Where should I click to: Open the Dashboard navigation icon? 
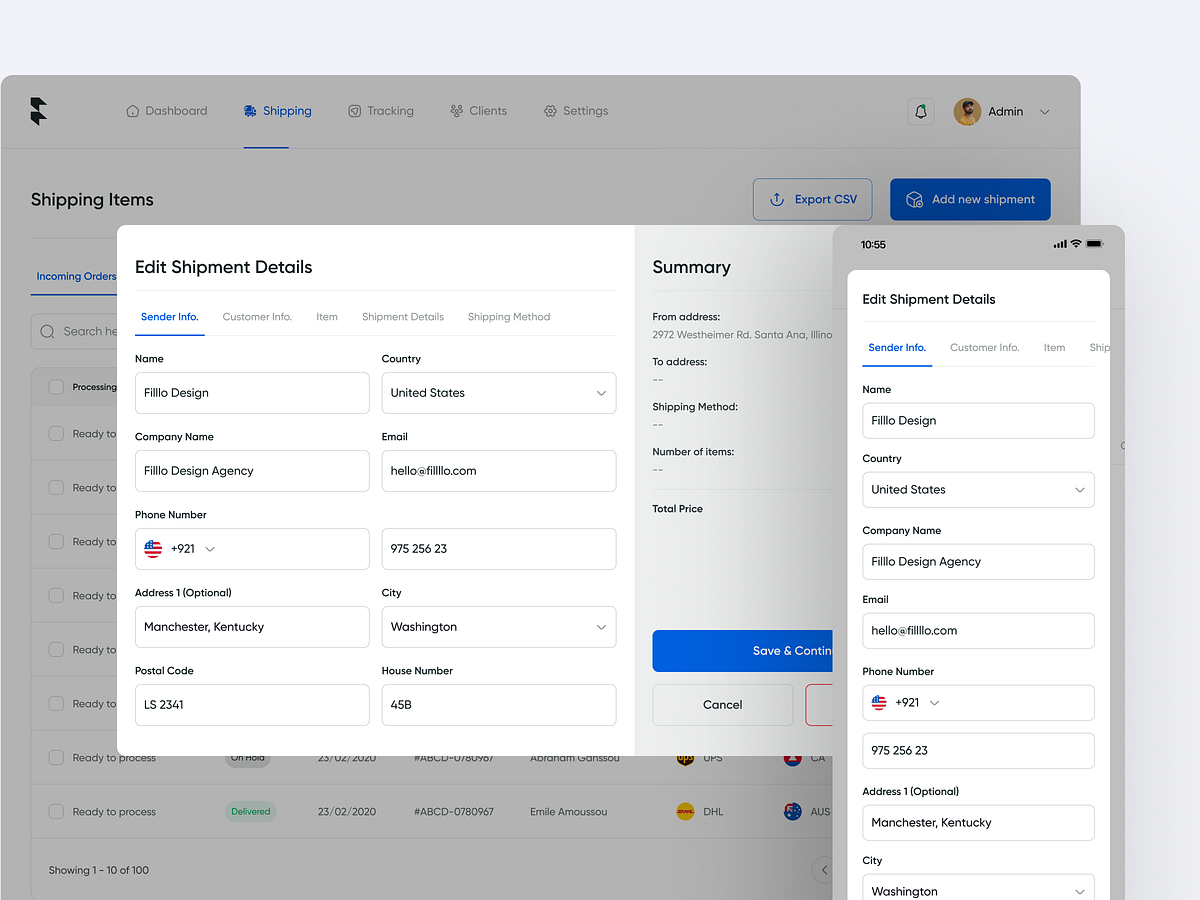pos(134,111)
